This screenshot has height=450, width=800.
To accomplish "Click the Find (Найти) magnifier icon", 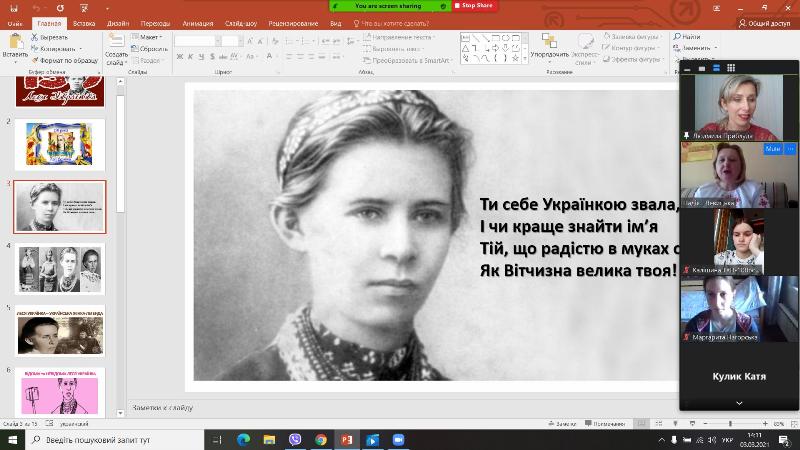I will coord(678,37).
